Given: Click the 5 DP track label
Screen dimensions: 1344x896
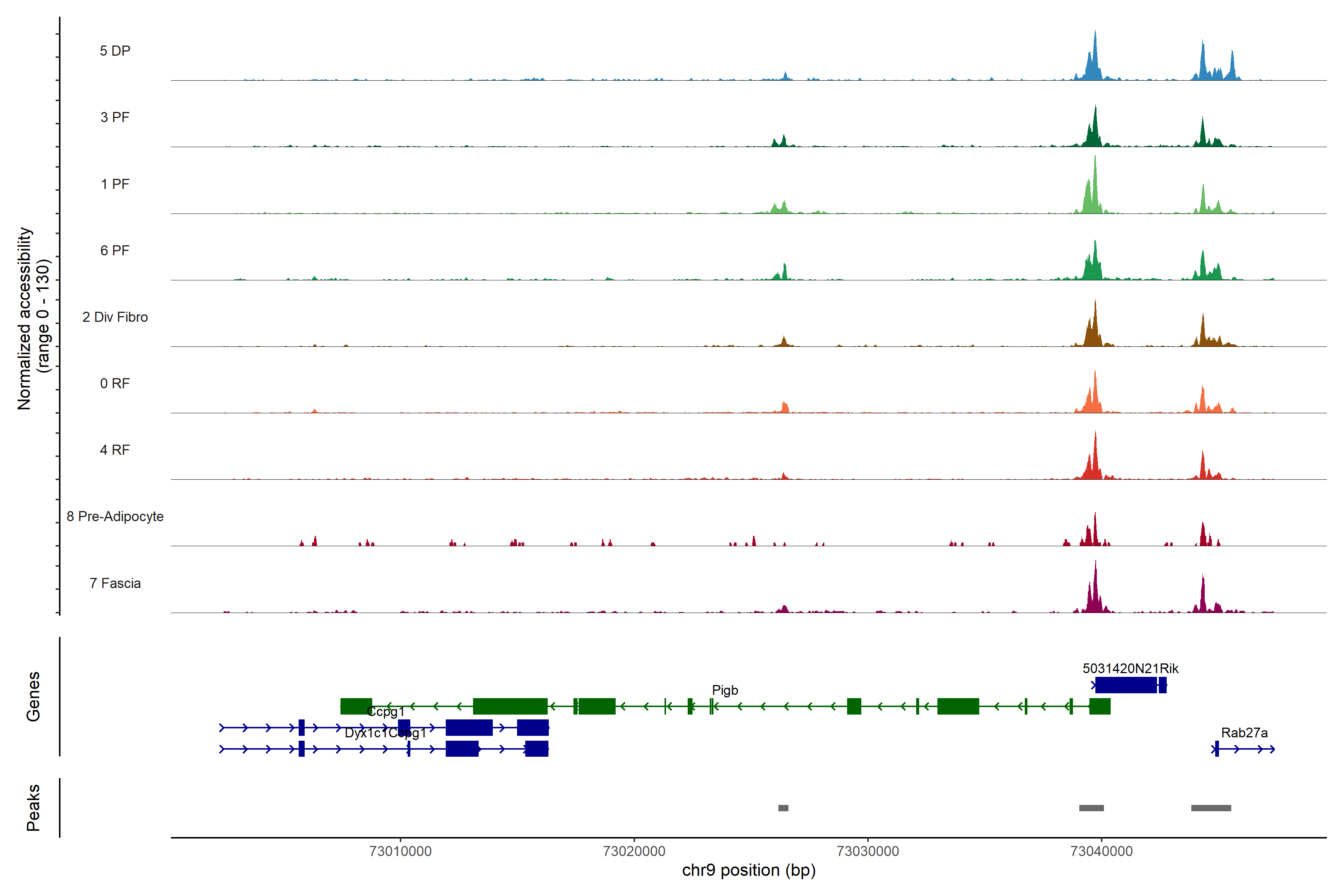Looking at the screenshot, I should click(x=115, y=51).
